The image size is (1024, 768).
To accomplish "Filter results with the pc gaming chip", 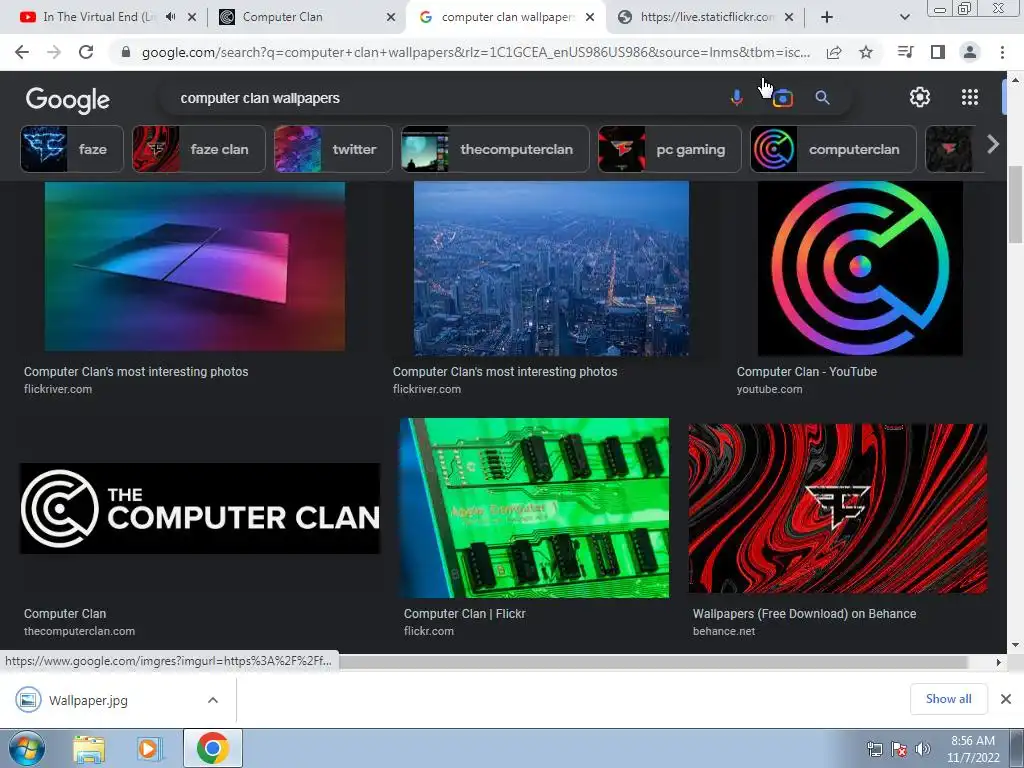I will pos(669,149).
